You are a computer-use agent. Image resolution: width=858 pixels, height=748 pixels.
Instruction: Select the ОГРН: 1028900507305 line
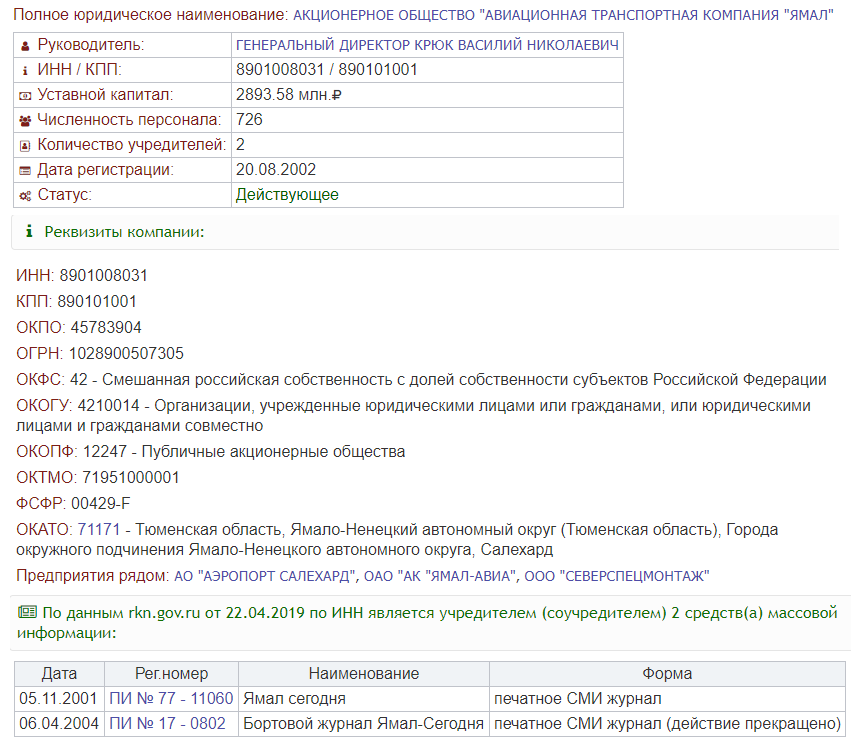[100, 353]
